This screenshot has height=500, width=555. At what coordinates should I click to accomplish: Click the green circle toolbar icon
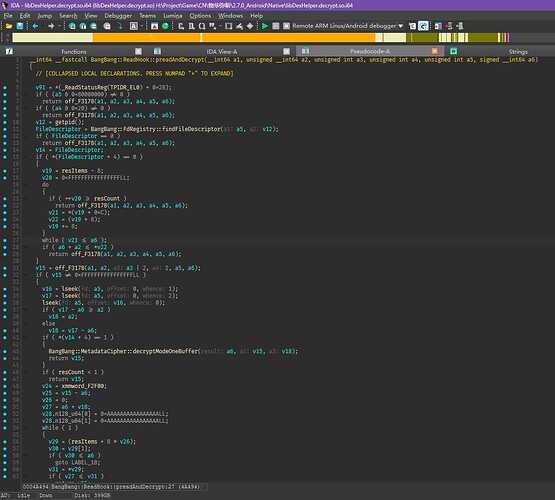[x=165, y=26]
